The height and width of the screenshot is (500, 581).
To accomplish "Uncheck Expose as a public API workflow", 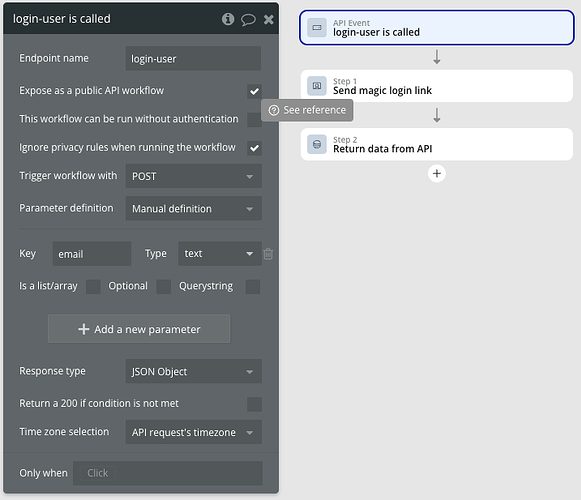I will click(255, 91).
